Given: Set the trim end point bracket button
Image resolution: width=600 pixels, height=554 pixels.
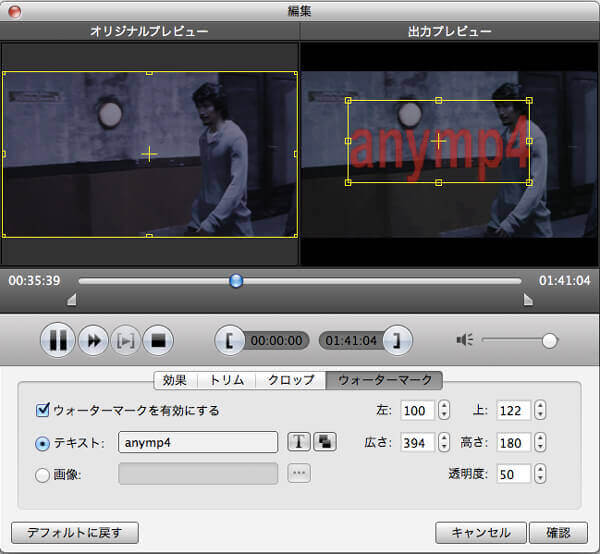Looking at the screenshot, I should [x=398, y=340].
